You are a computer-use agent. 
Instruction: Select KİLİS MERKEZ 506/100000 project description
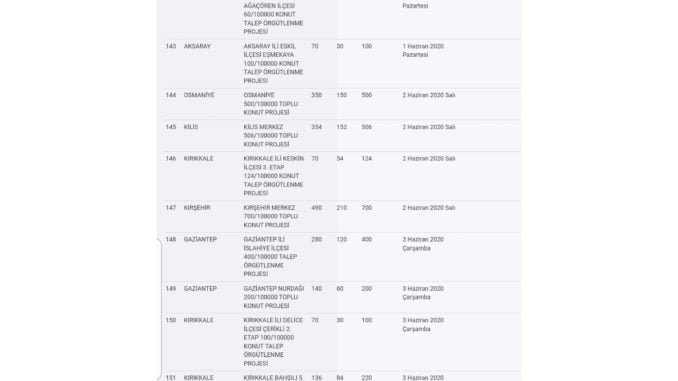click(271, 136)
